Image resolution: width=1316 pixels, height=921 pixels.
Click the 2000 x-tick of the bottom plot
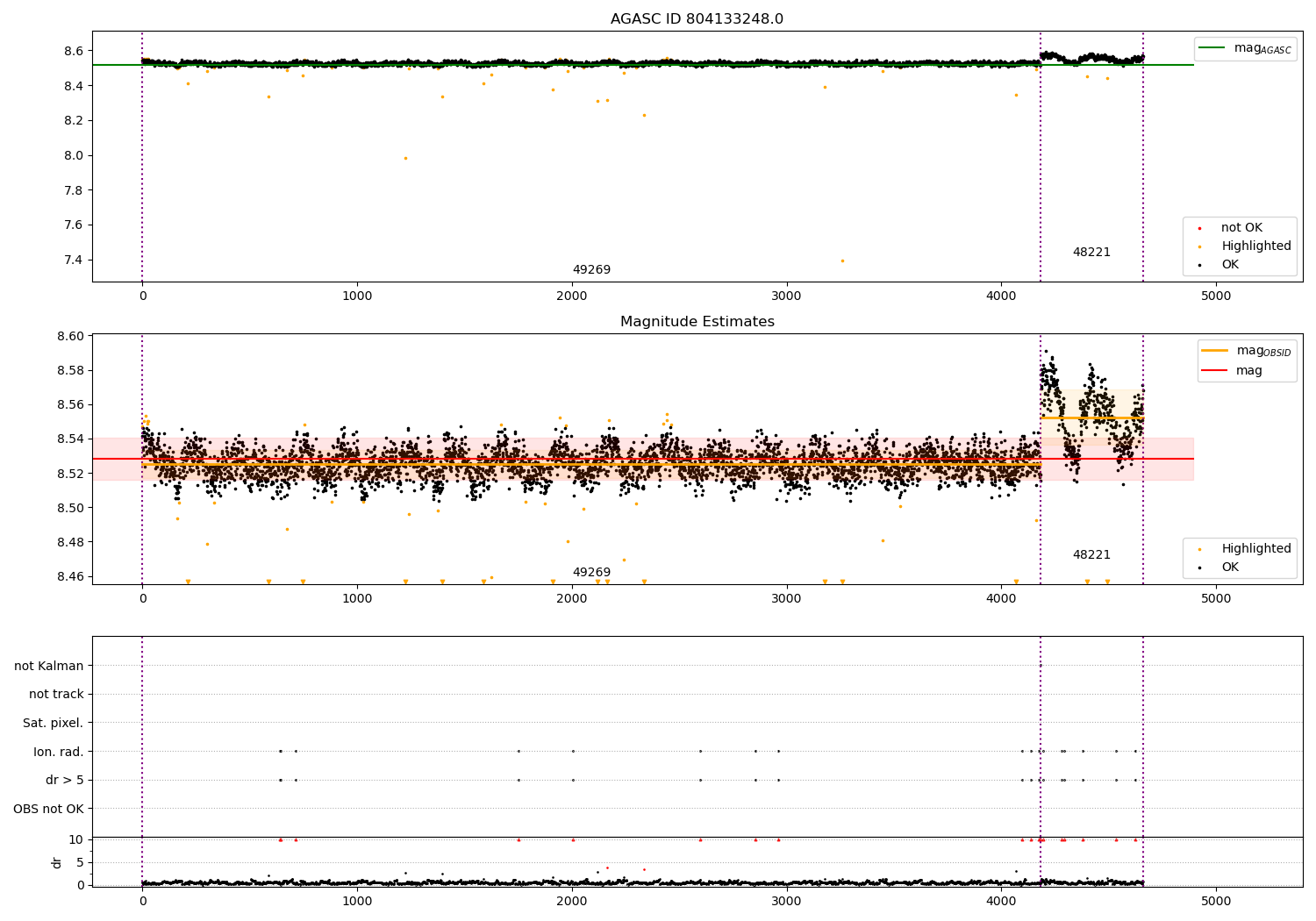click(572, 901)
